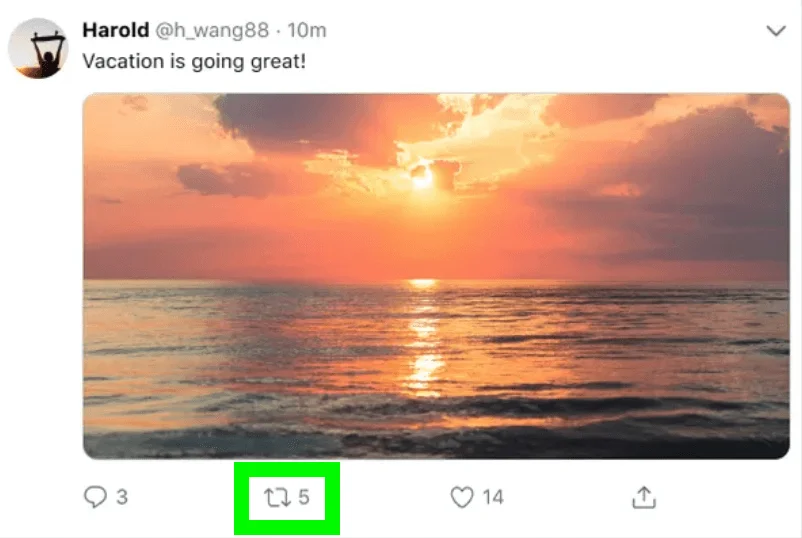
Task: Click the bright sun in the photo
Action: point(422,177)
